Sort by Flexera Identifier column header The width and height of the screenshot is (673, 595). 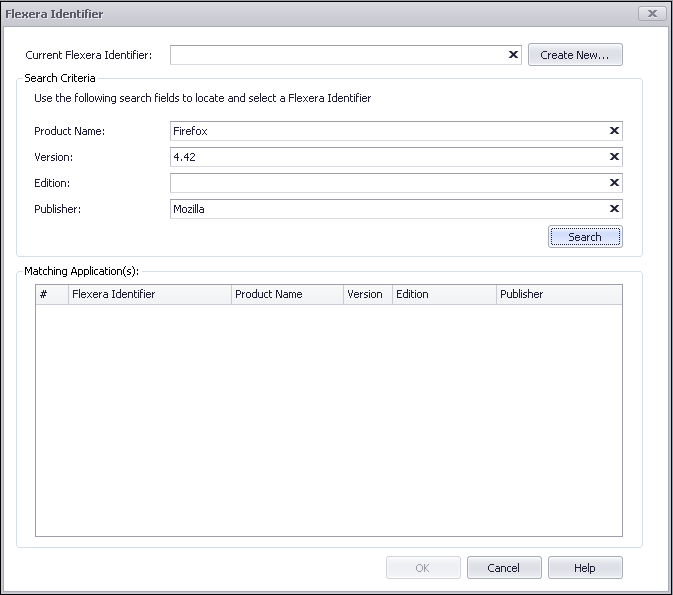(149, 294)
